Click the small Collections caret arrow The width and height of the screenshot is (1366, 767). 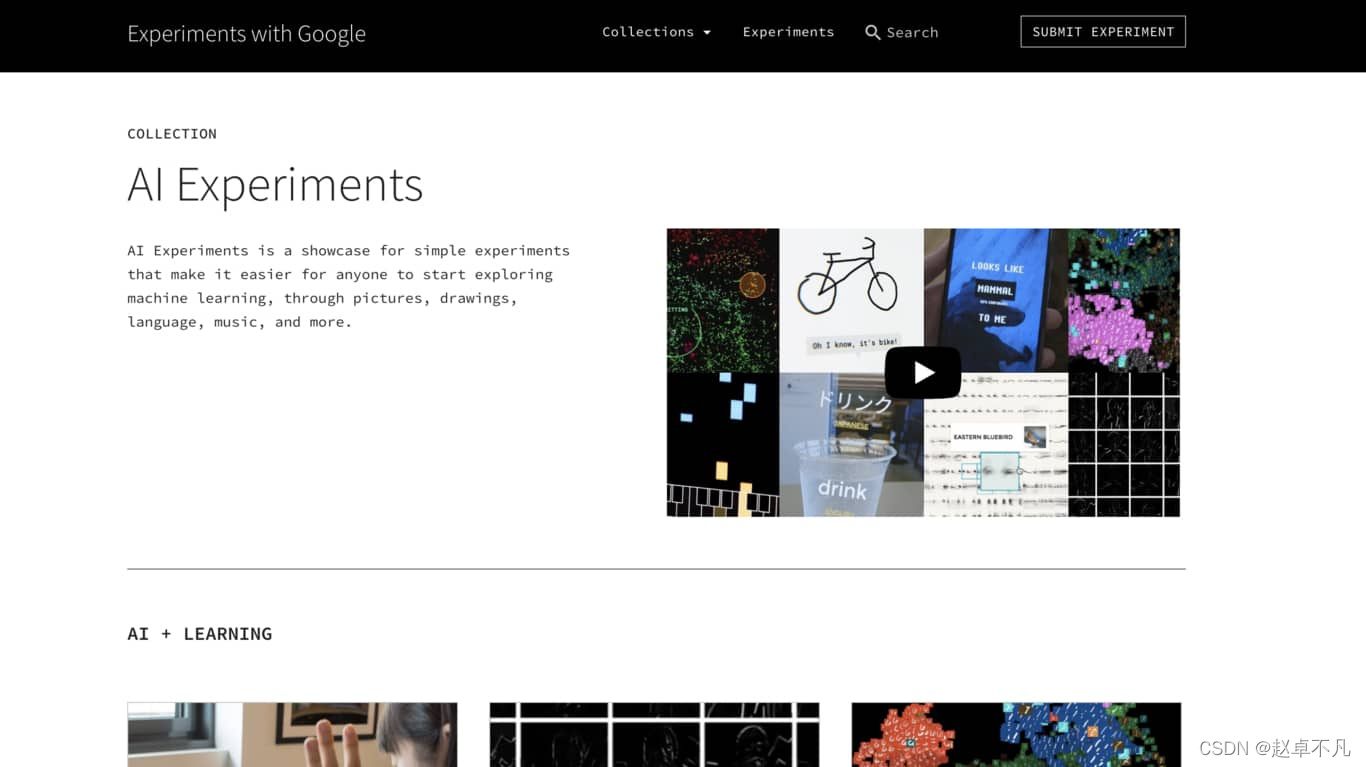pyautogui.click(x=707, y=33)
